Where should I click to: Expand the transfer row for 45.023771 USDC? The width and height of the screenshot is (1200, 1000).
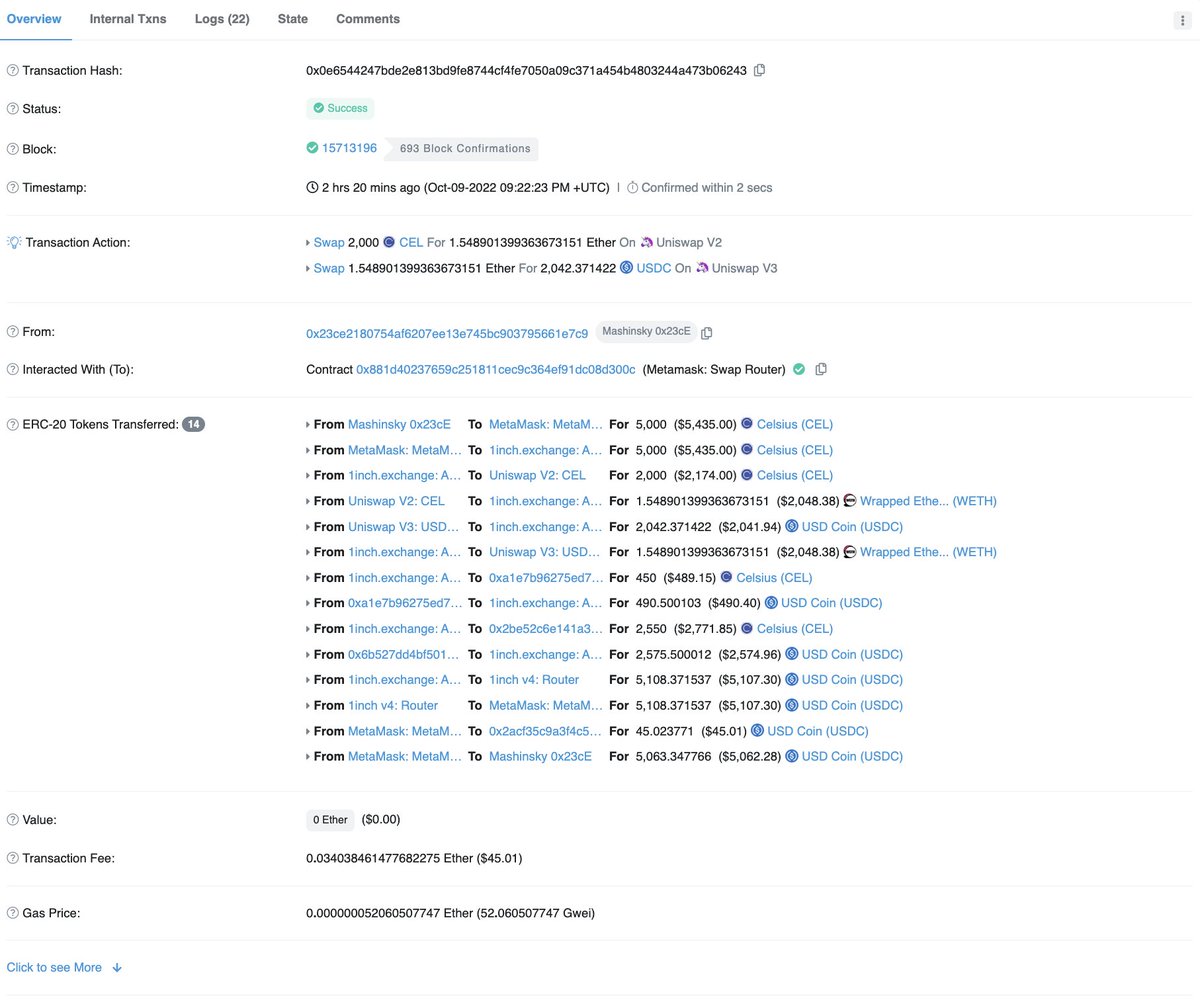[308, 731]
